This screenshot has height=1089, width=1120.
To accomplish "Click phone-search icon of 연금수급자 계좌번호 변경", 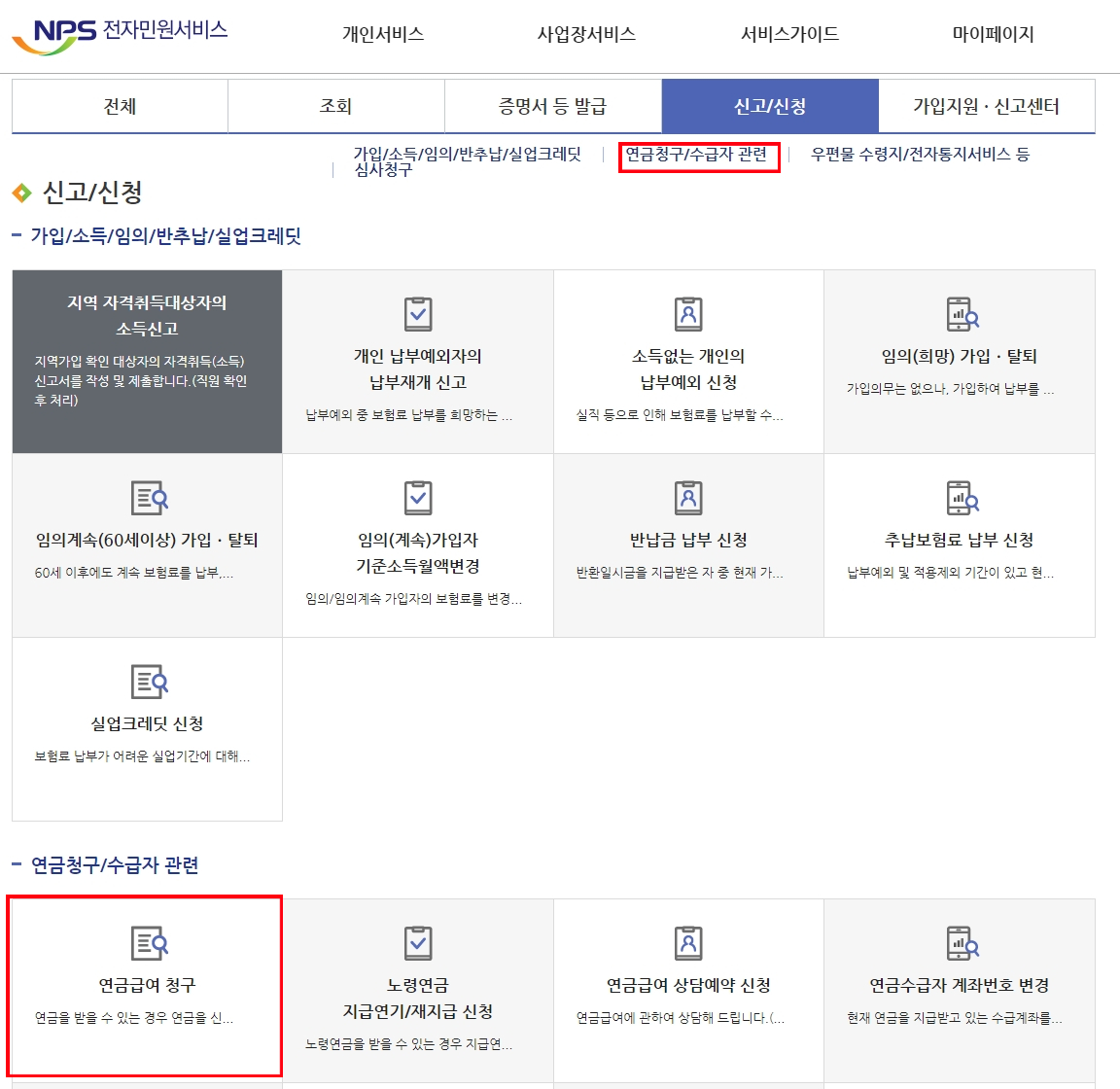I will point(962,943).
